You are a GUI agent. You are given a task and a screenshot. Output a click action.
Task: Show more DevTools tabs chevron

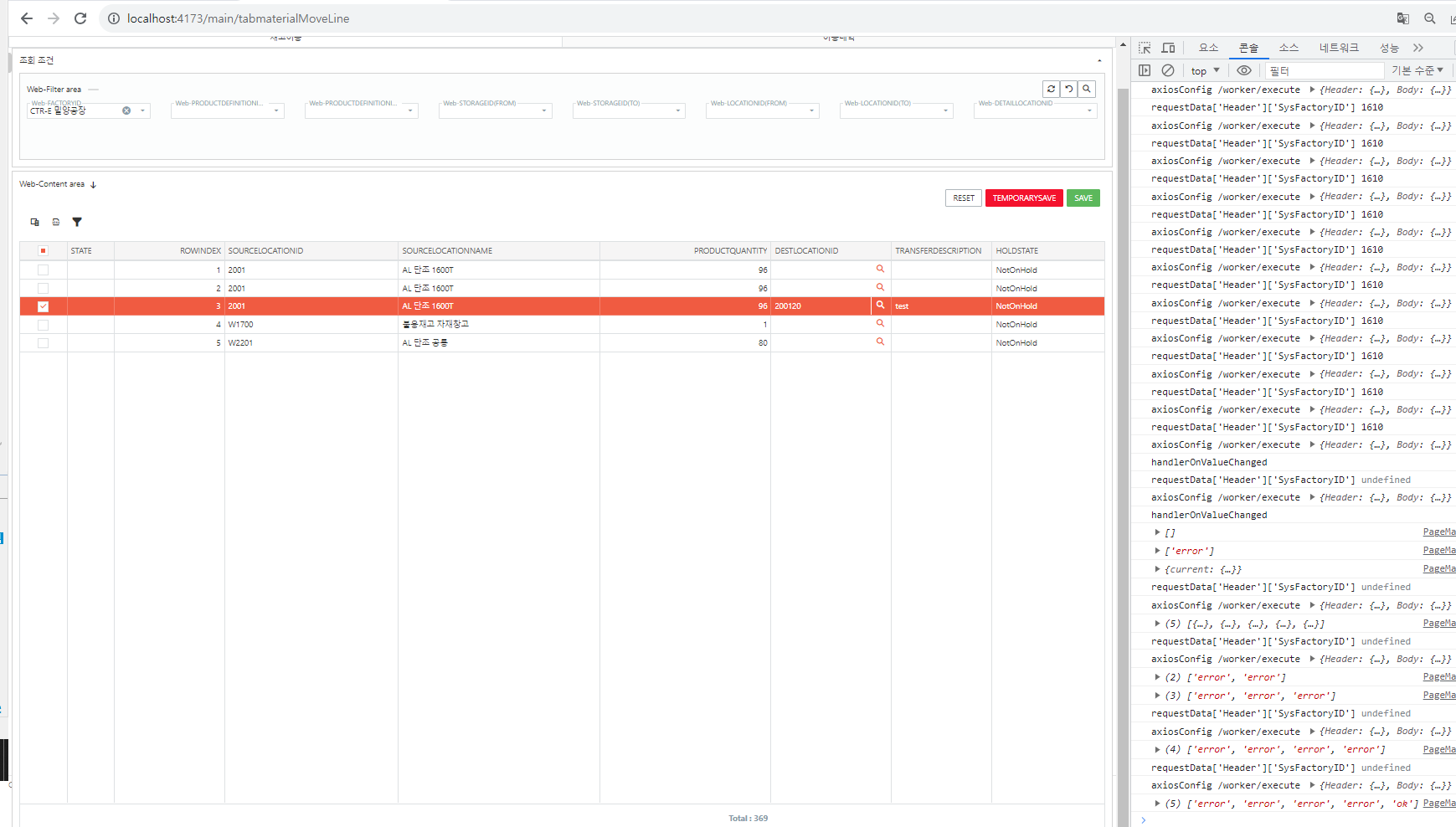[x=1418, y=48]
